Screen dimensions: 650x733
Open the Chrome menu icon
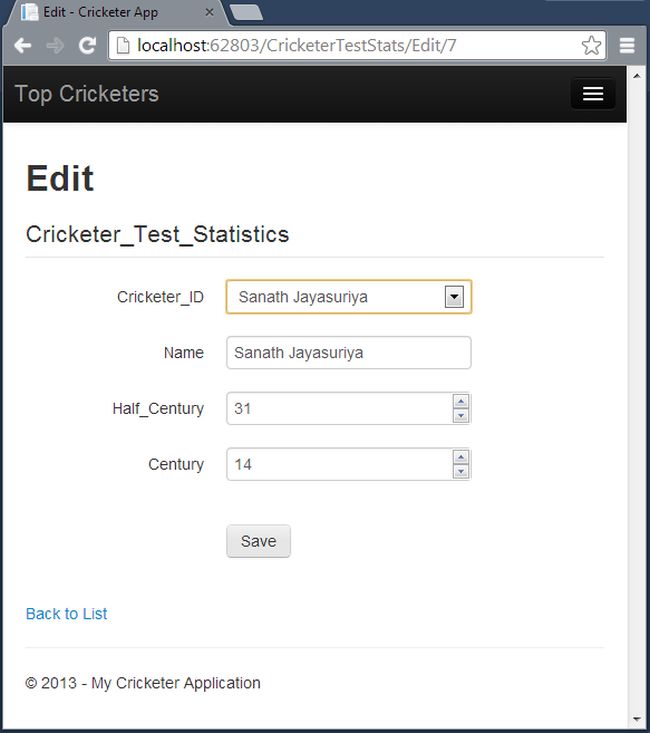(627, 46)
